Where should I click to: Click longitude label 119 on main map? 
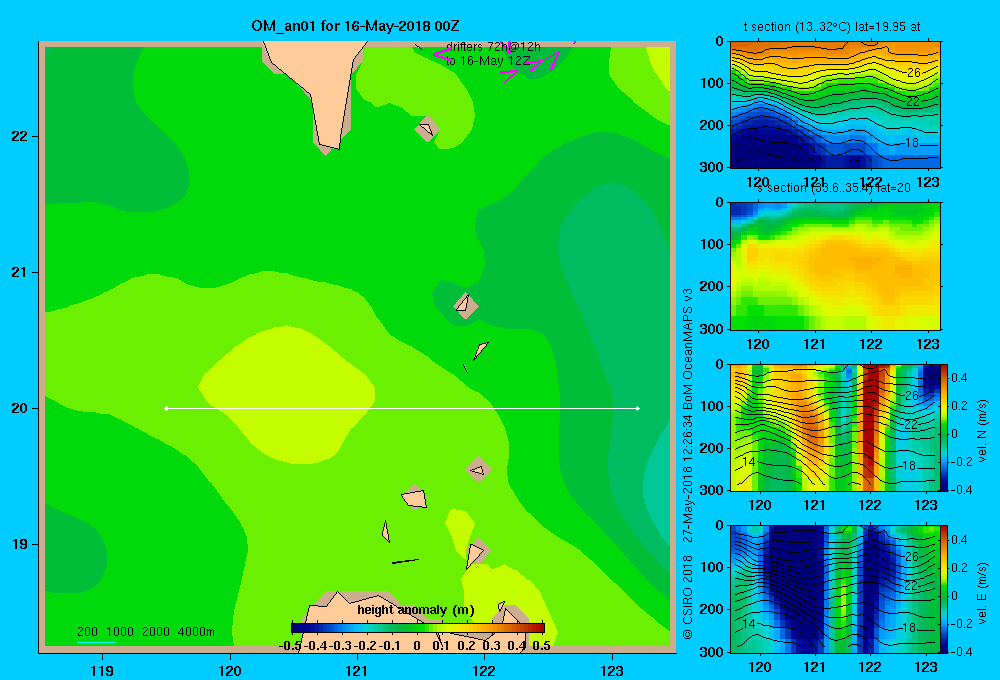[x=103, y=670]
